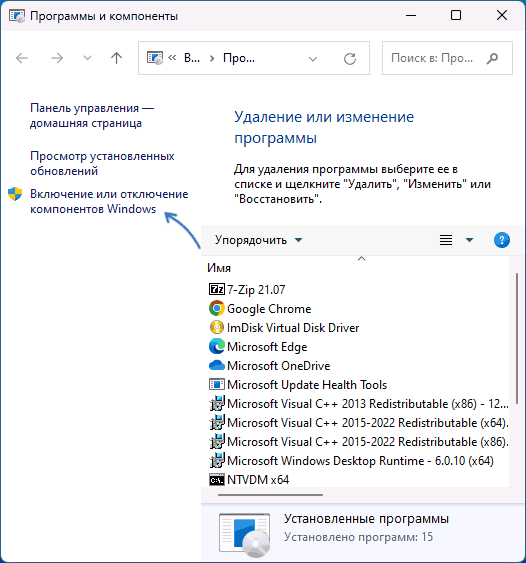Click the address bar control panel icon
The width and height of the screenshot is (526, 563).
tap(155, 58)
